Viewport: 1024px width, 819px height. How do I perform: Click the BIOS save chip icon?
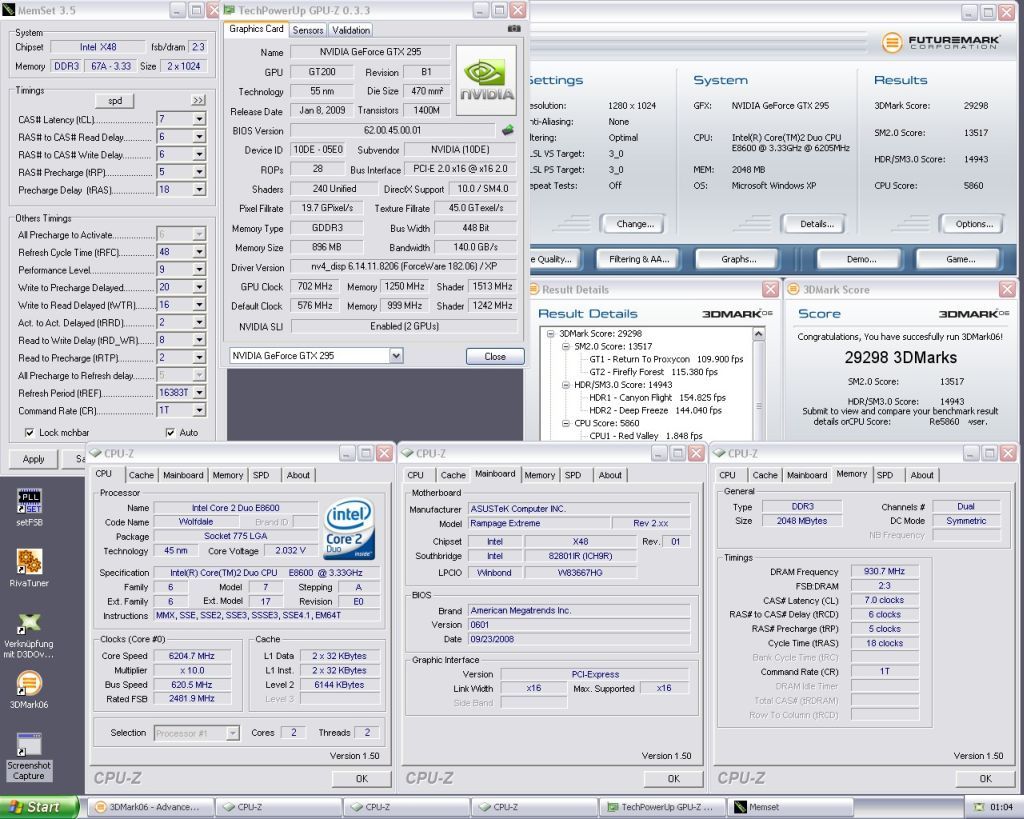(x=508, y=130)
